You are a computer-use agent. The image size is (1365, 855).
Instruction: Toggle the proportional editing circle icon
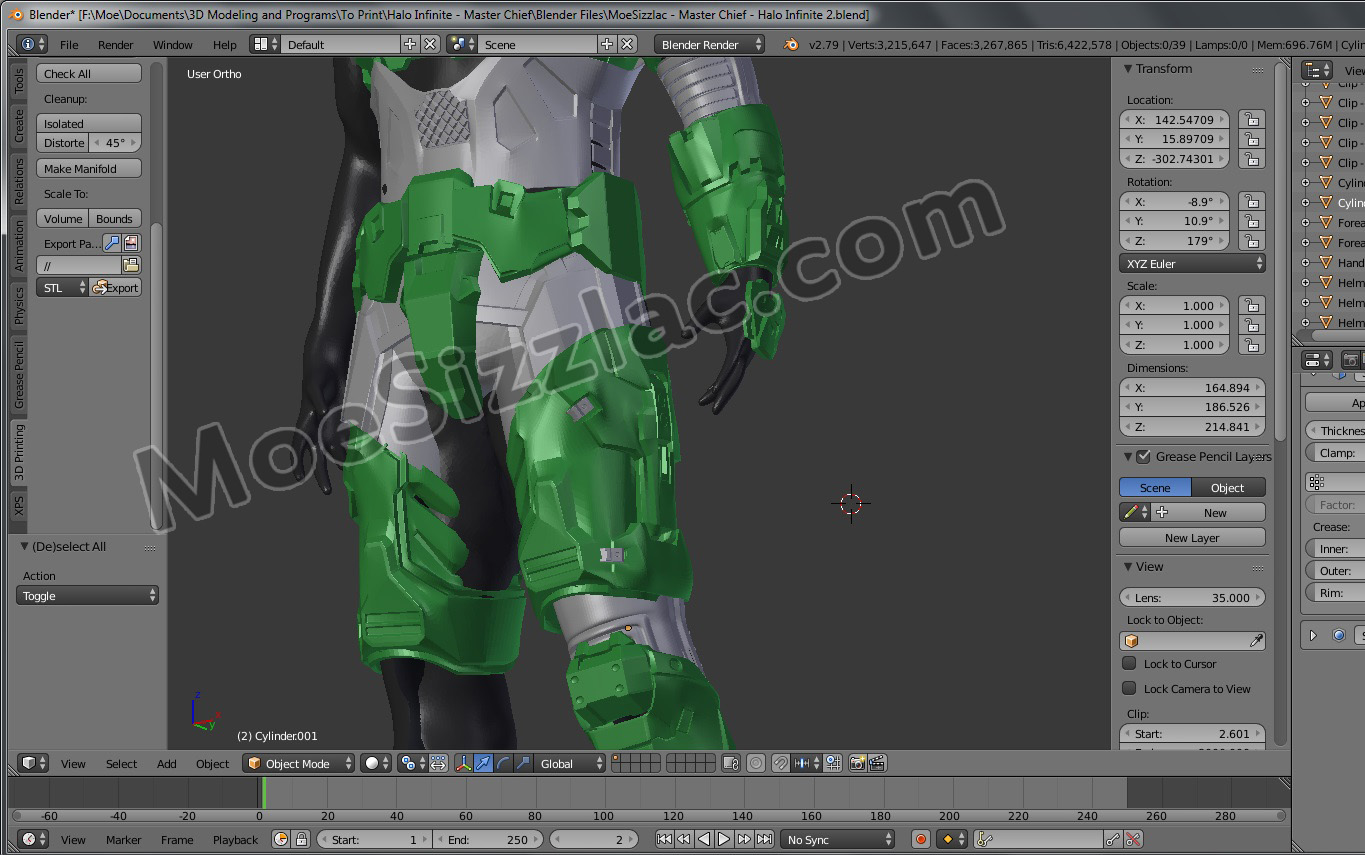(756, 764)
